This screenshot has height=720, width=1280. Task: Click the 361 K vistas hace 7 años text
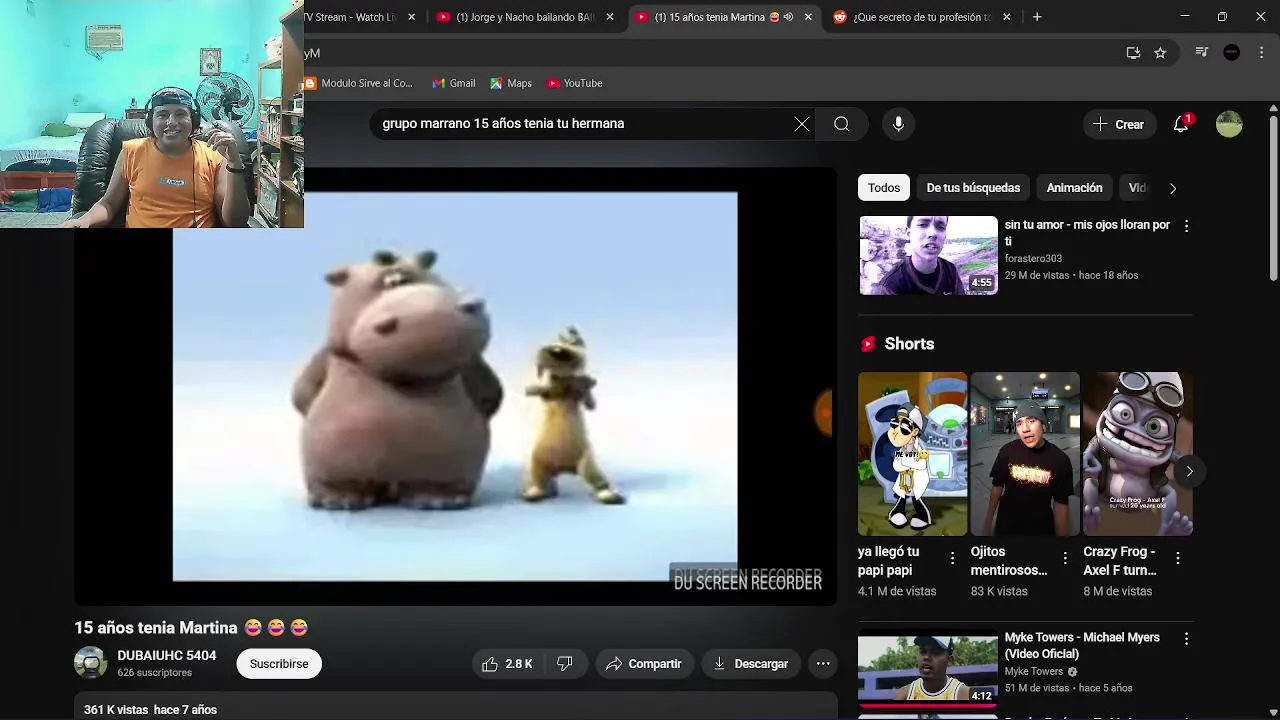coord(150,710)
